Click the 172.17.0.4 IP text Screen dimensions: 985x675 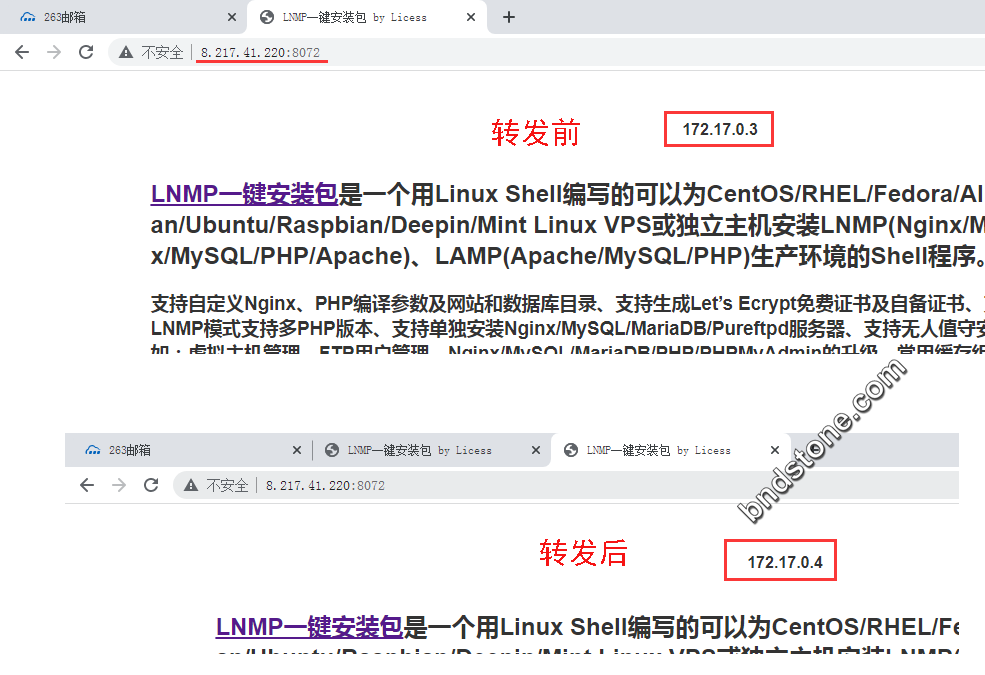click(785, 562)
